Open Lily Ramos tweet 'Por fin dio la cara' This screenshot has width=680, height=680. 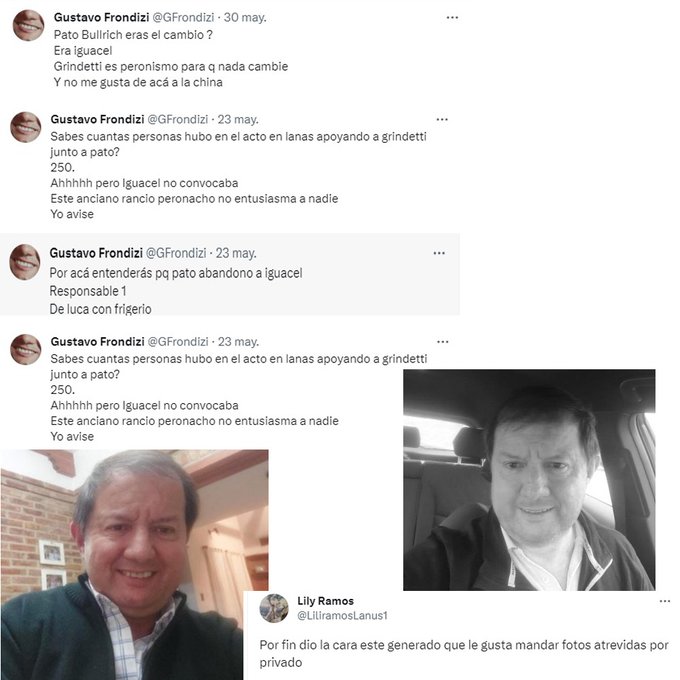click(464, 654)
